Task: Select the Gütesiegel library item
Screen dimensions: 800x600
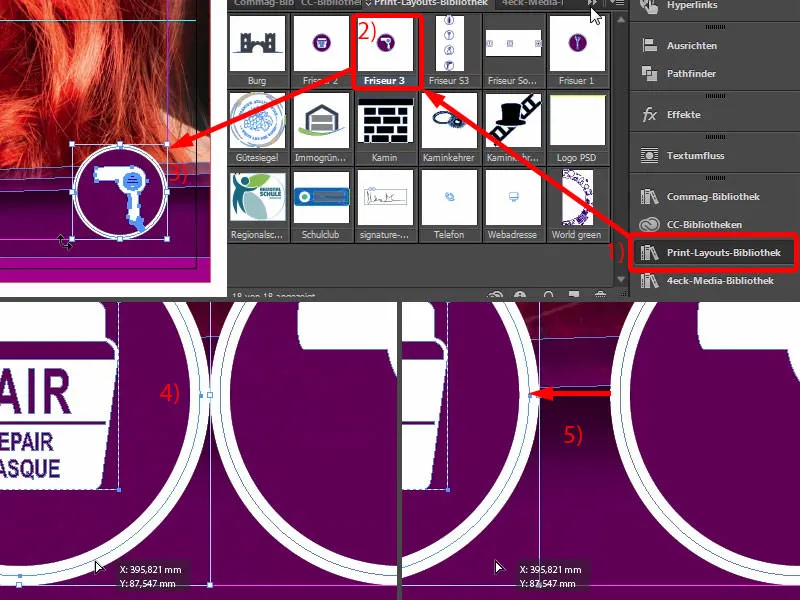Action: (257, 128)
